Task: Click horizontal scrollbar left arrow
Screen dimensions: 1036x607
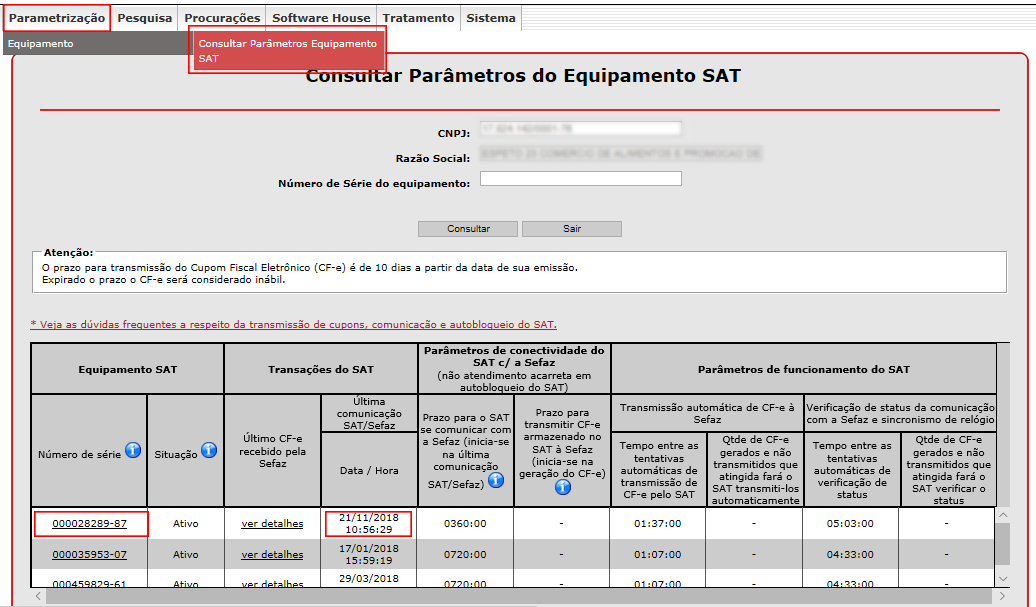Action: [x=38, y=596]
